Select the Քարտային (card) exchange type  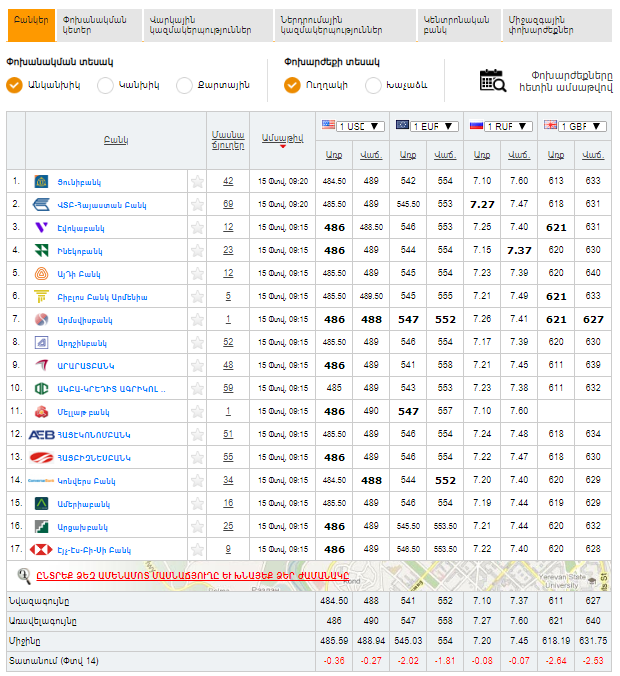184,85
